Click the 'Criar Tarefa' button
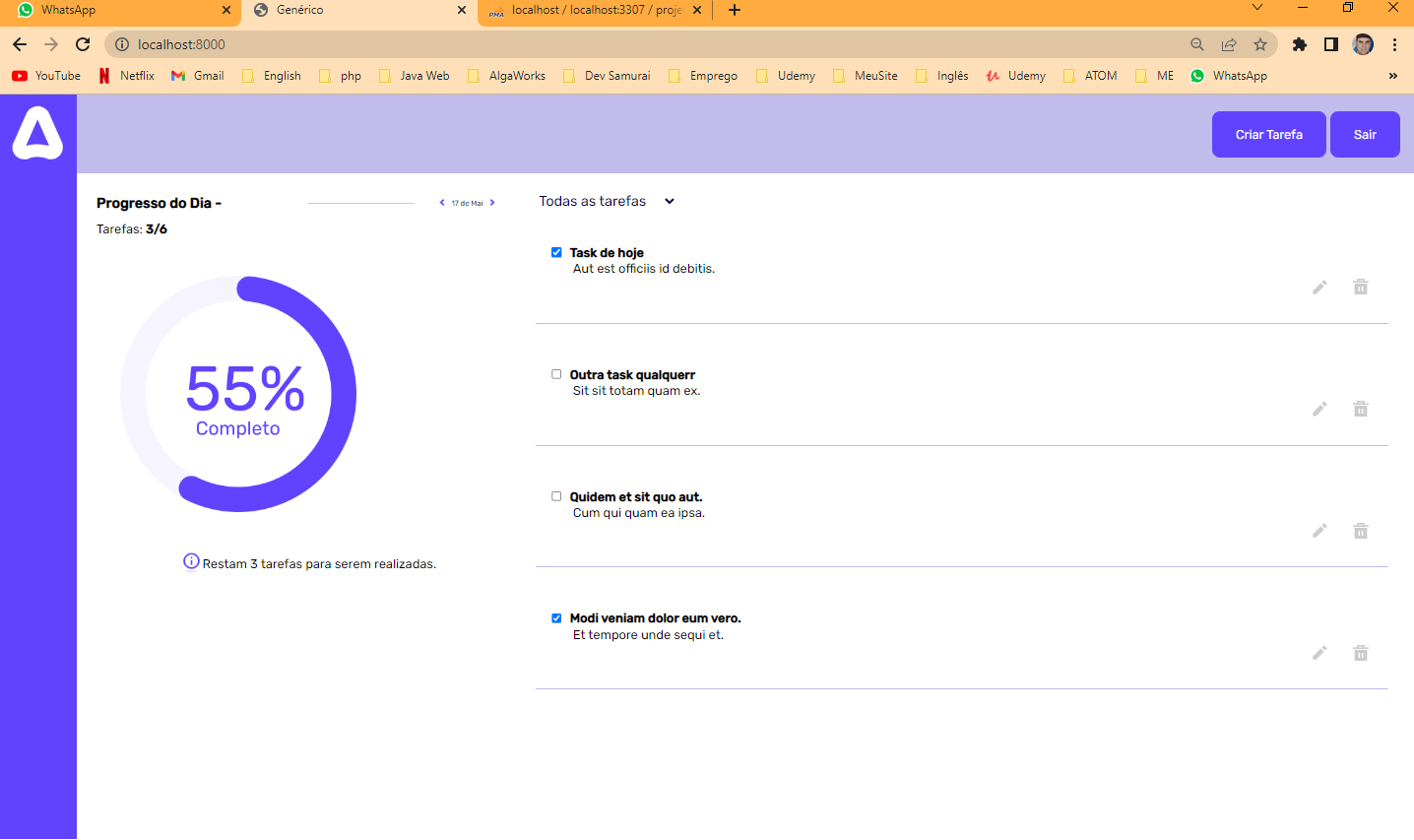Screen dimensions: 1414x840 coord(1268,135)
